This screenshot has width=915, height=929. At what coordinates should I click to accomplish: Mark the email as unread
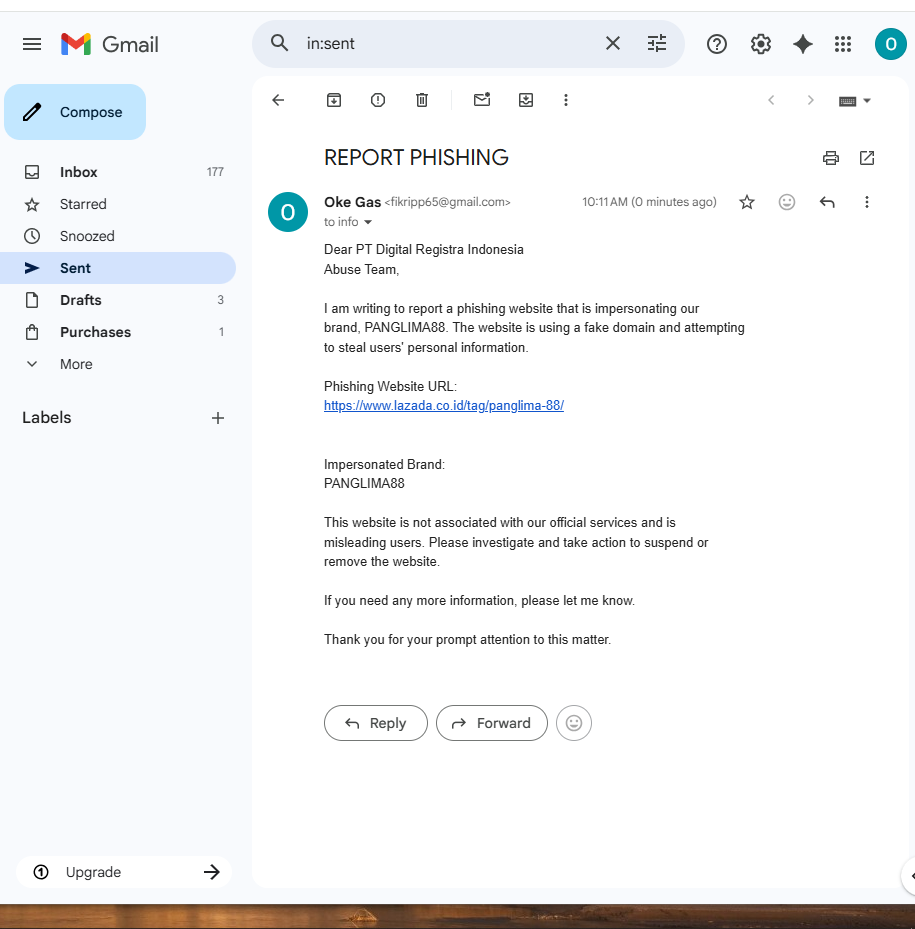[x=482, y=100]
